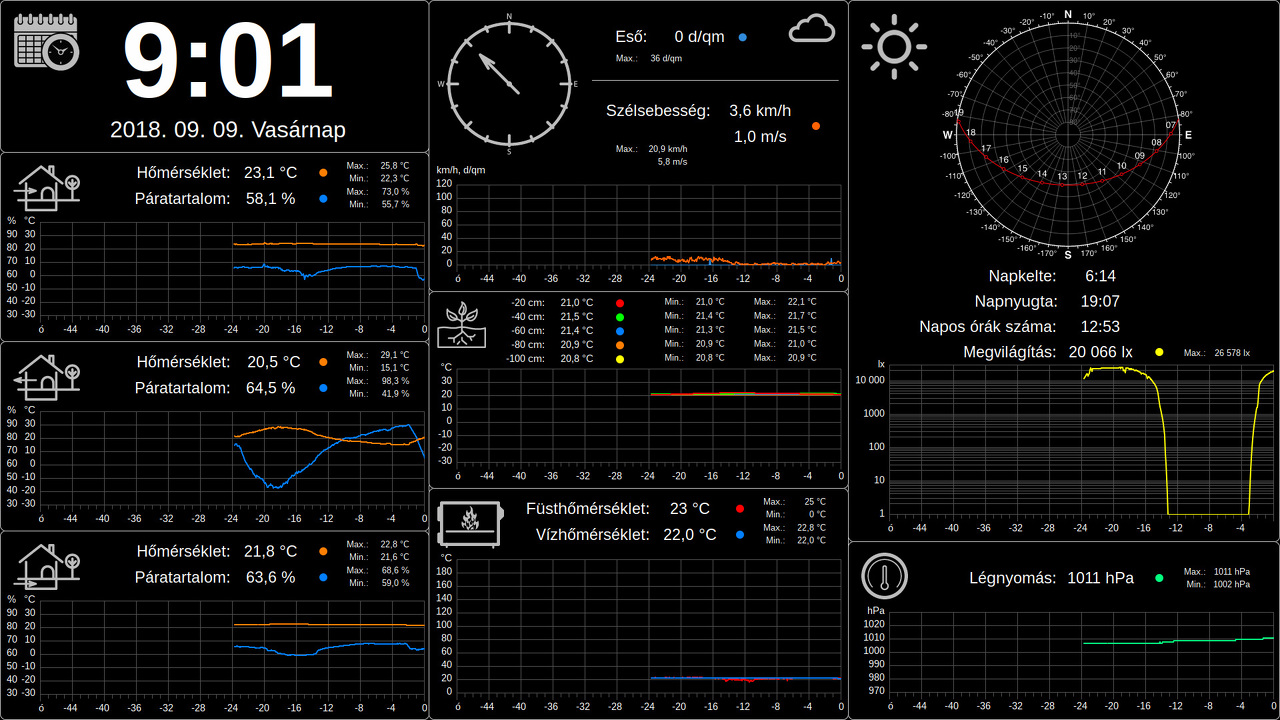Click the orange dot in the -80 cm row
The width and height of the screenshot is (1280, 720).
[620, 344]
